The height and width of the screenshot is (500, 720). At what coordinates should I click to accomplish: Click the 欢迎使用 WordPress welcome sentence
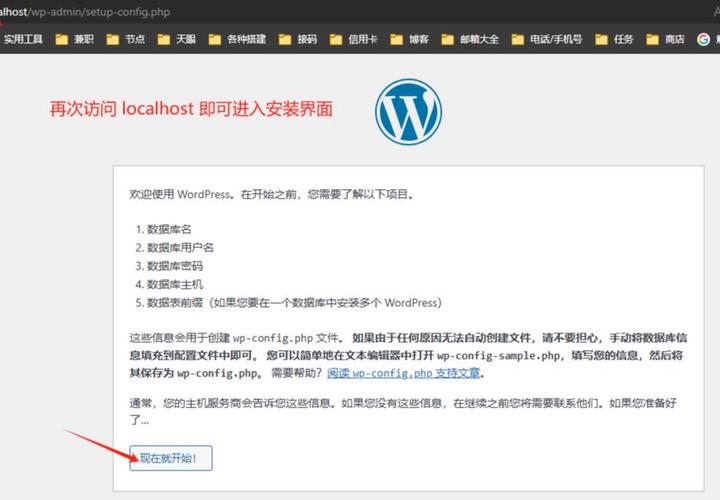pyautogui.click(x=272, y=194)
